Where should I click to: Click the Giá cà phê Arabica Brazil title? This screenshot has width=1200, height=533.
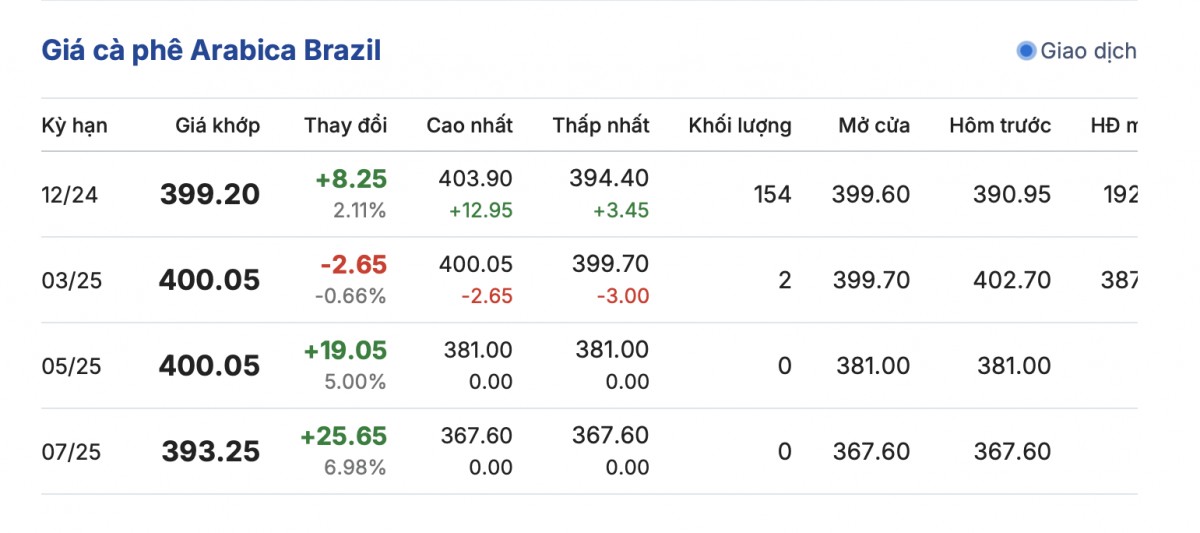tap(211, 51)
